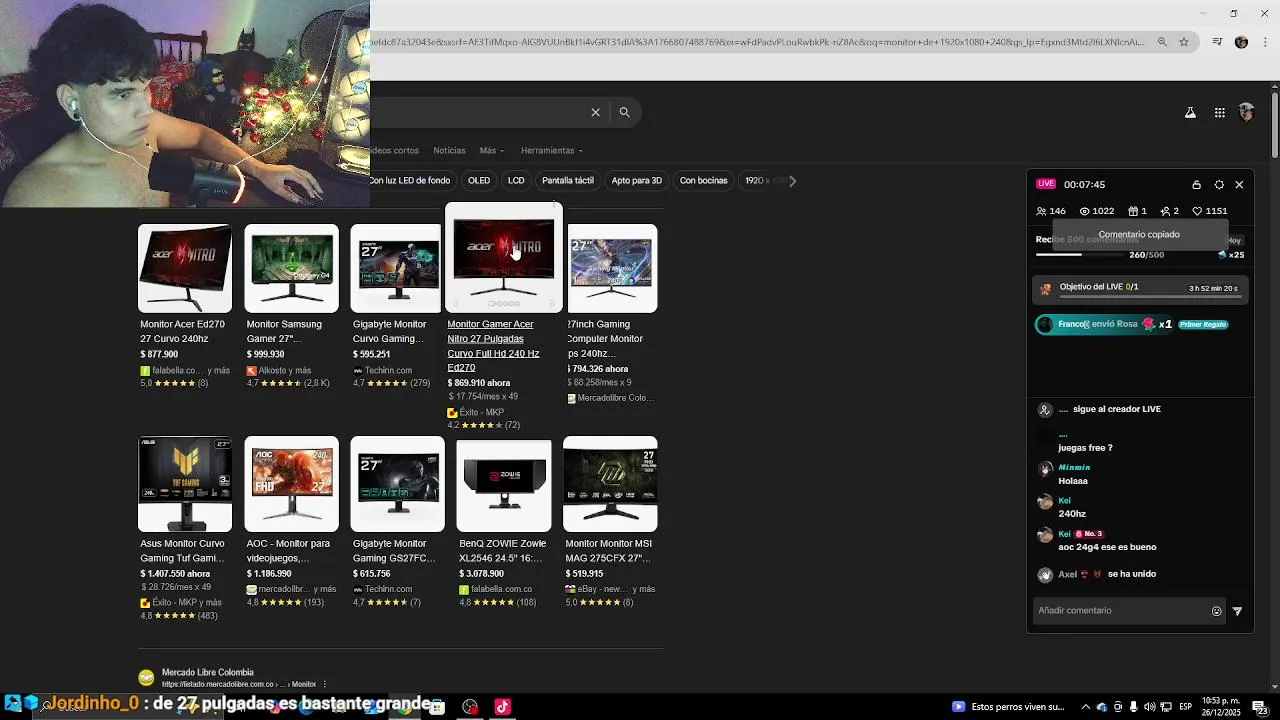Viewport: 1280px width, 720px height.
Task: Show more filter chips with right arrow
Action: click(792, 181)
